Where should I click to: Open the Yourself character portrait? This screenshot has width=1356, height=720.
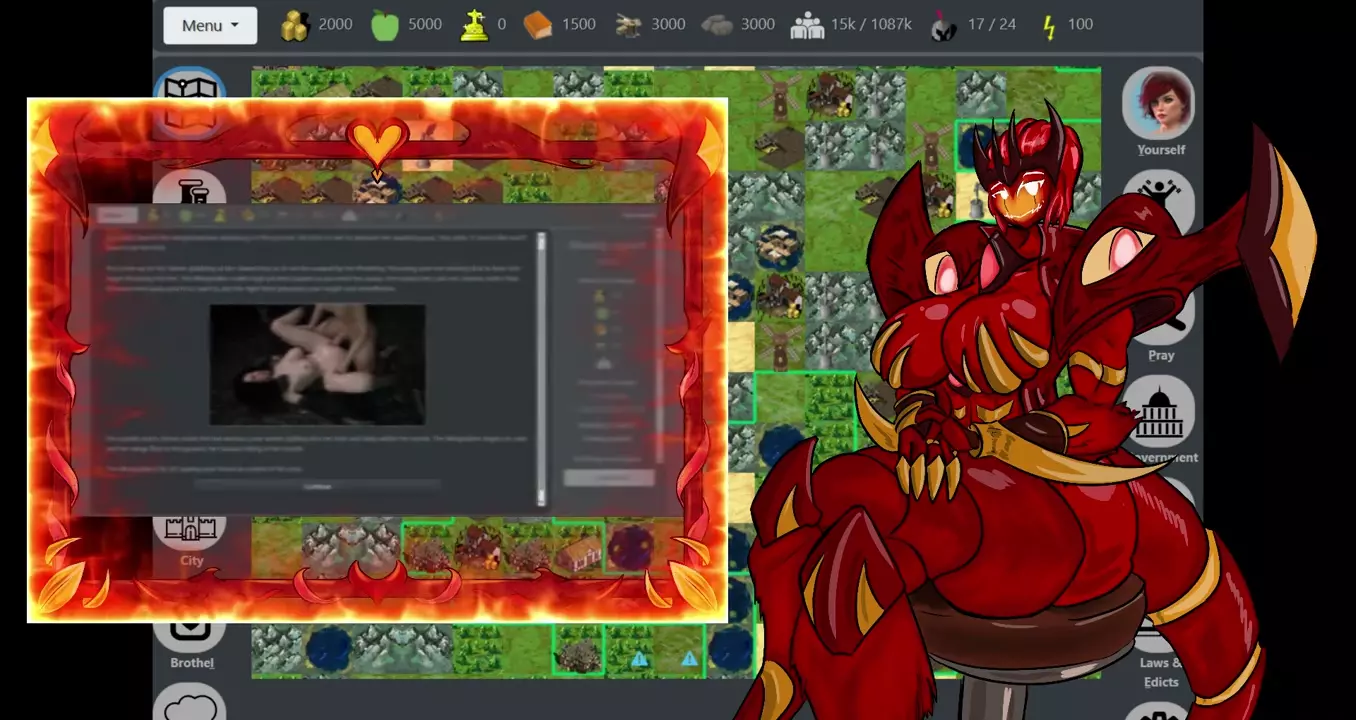coord(1159,103)
